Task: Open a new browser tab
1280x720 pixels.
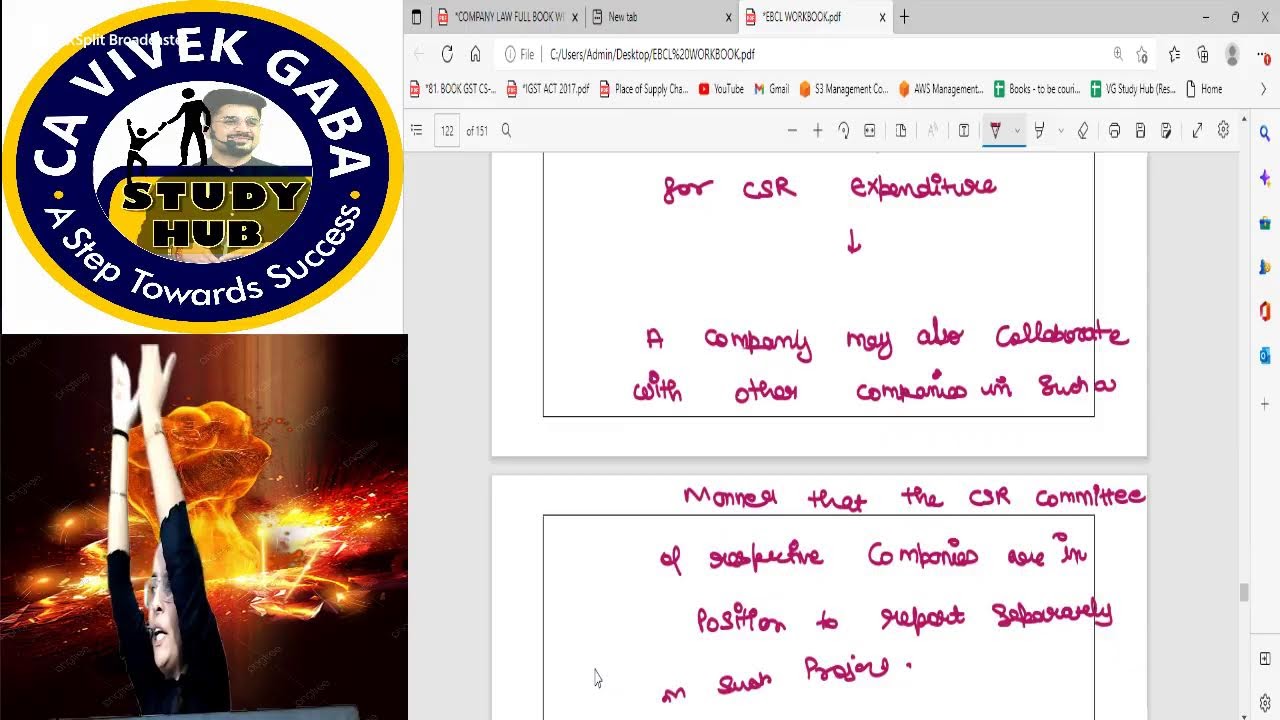Action: 905,17
